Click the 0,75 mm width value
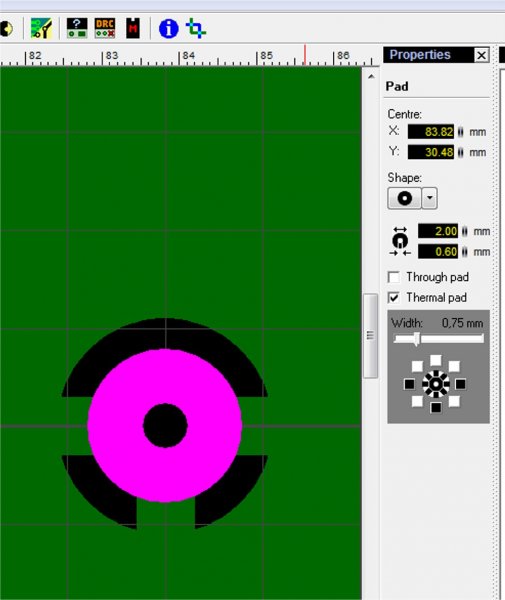The width and height of the screenshot is (505, 600). pyautogui.click(x=462, y=323)
